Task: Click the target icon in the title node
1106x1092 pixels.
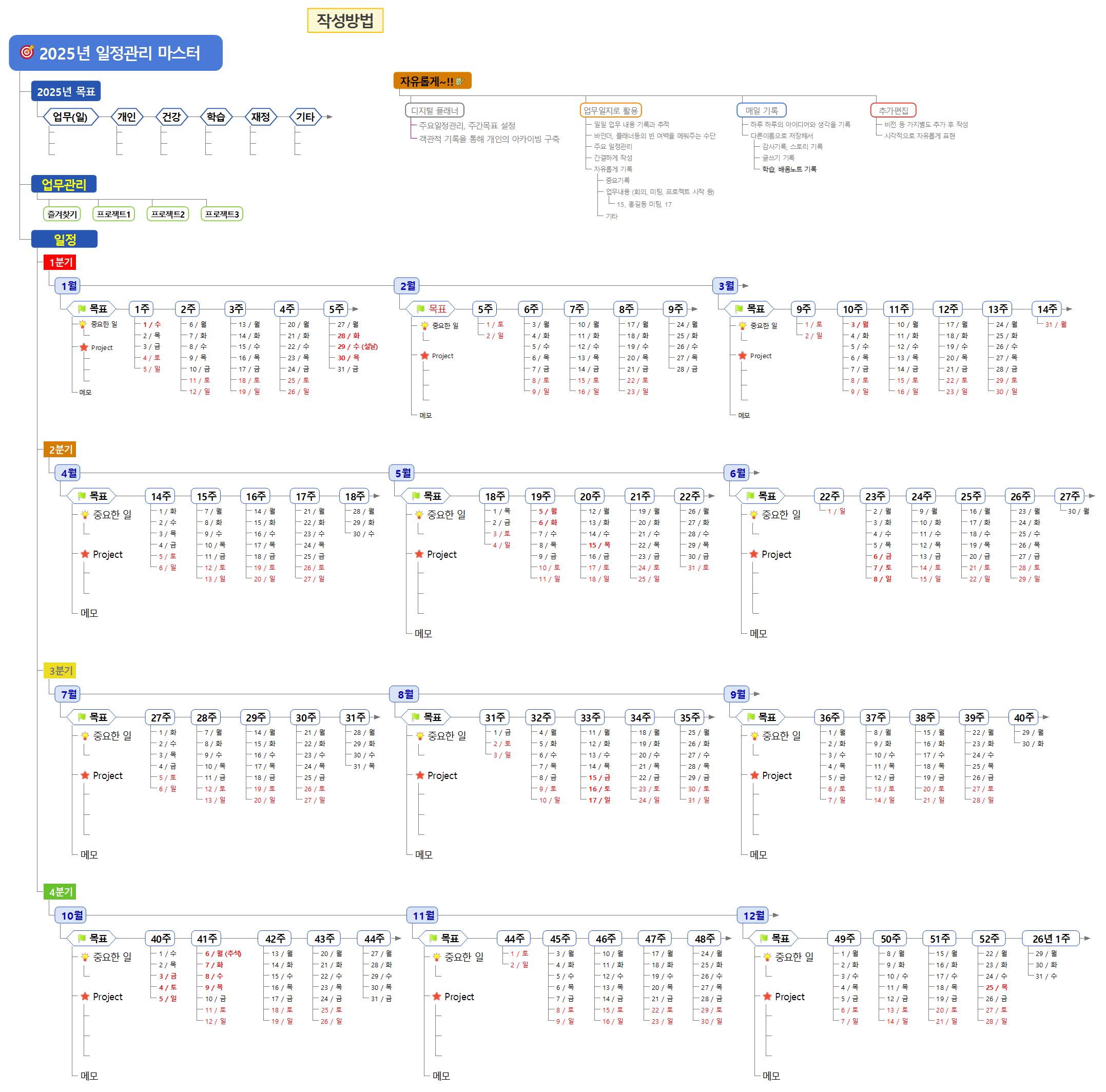Action: [x=27, y=53]
